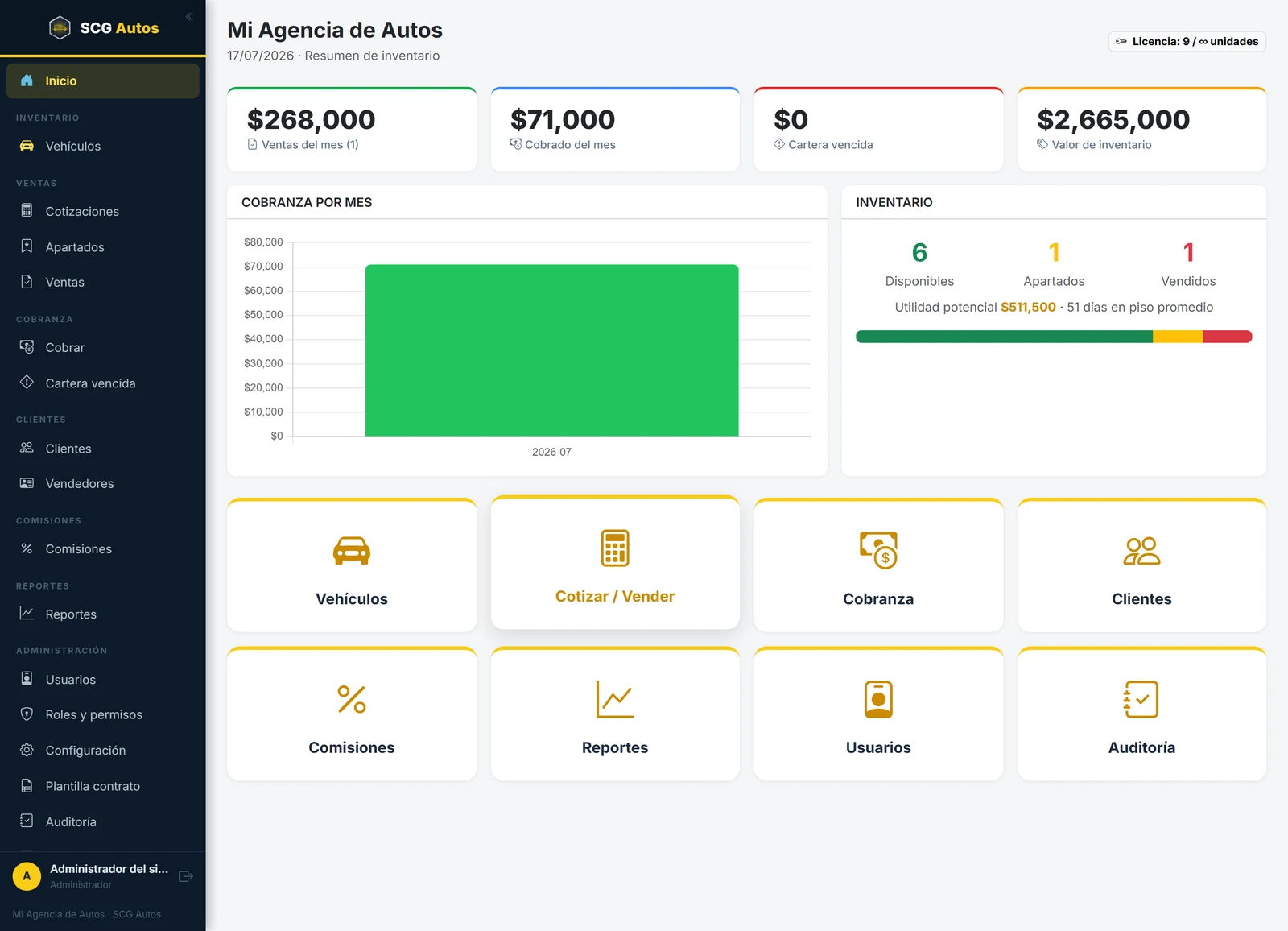The width and height of the screenshot is (1288, 931).
Task: Open the Usuarios shortcut tile
Action: 878,714
